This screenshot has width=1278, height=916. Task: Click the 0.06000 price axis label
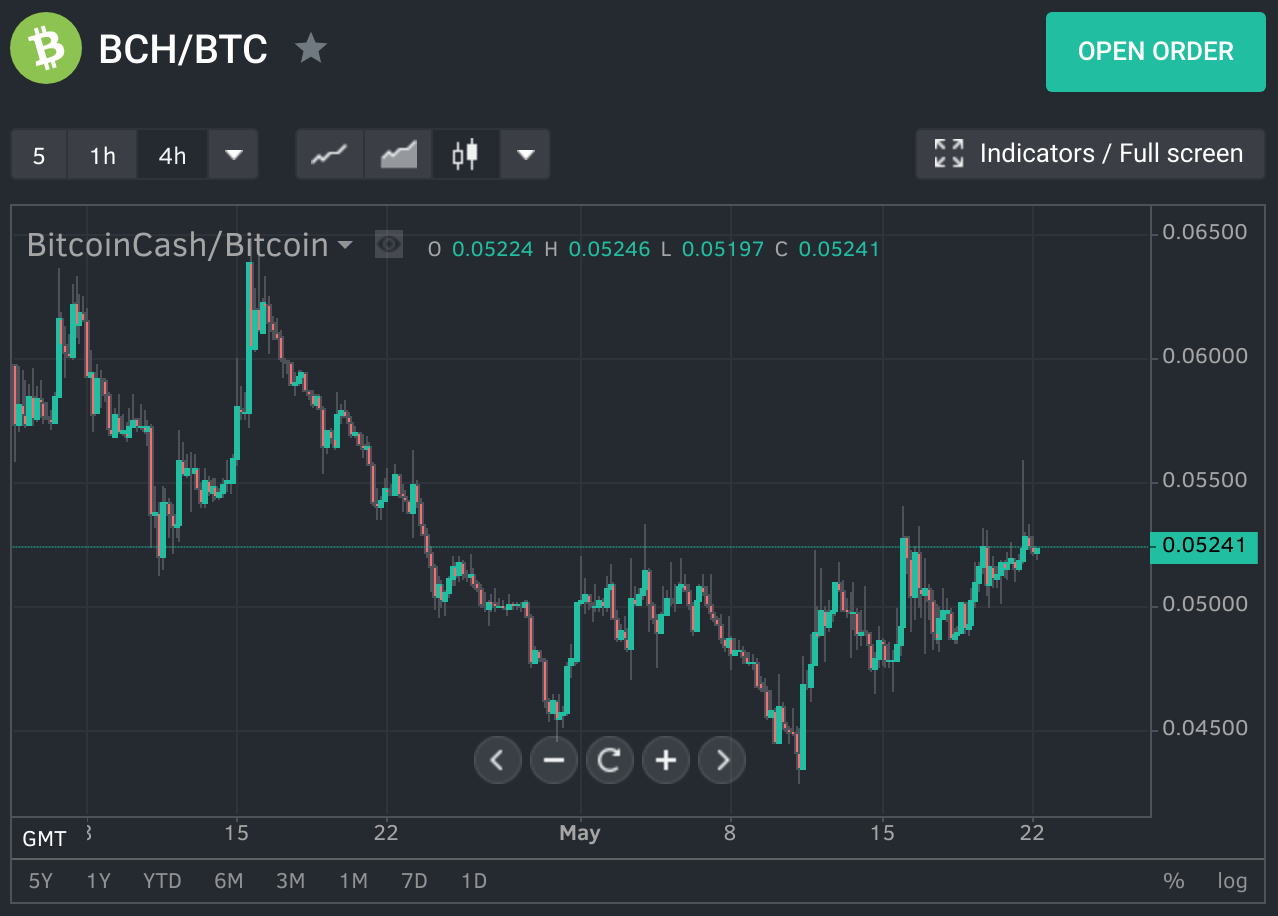[x=1205, y=356]
